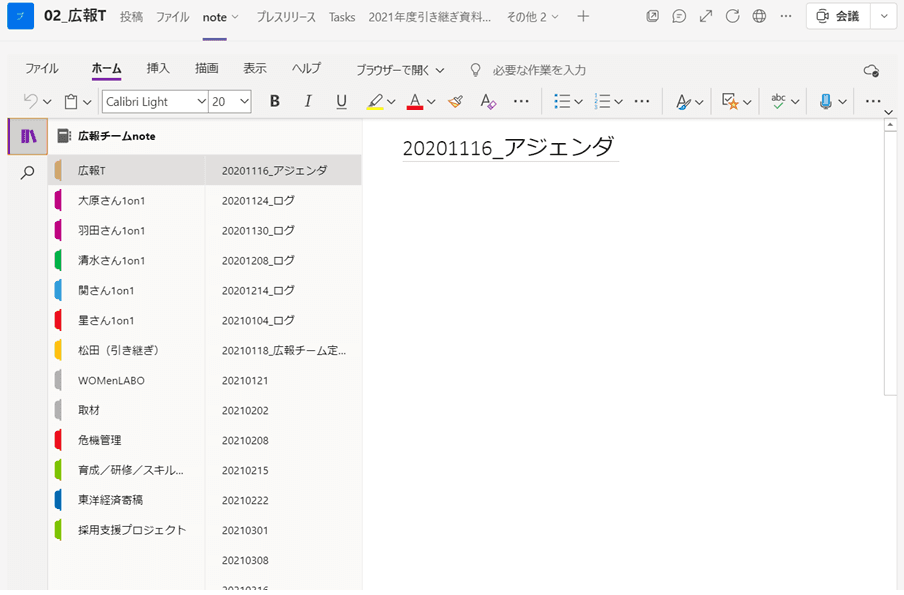This screenshot has width=904, height=595.
Task: Toggle underline formatting
Action: (341, 101)
